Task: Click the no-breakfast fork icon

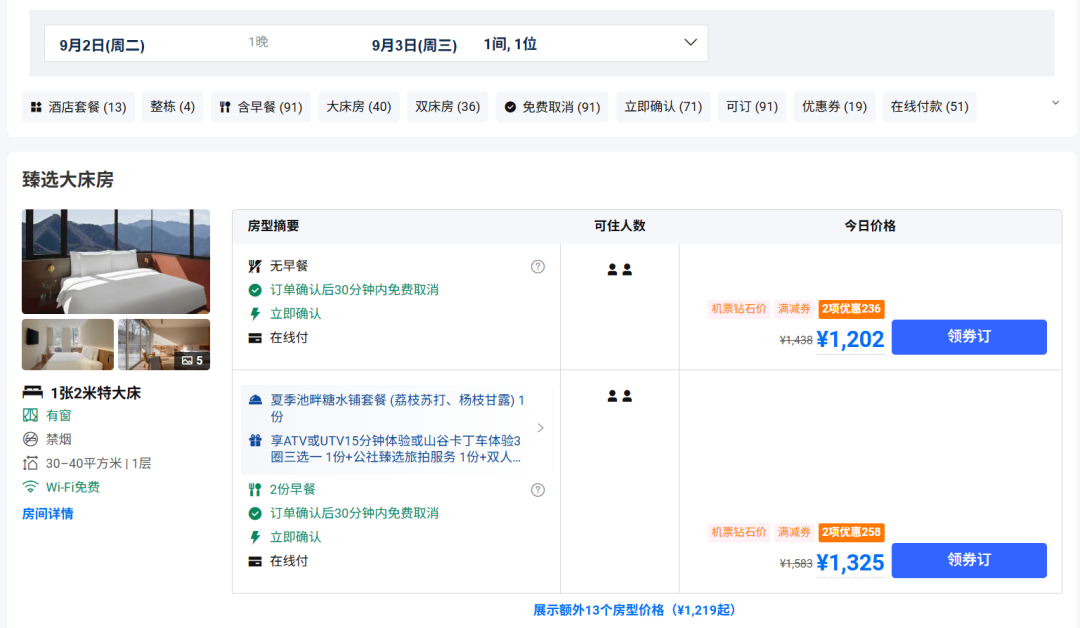Action: coord(255,266)
